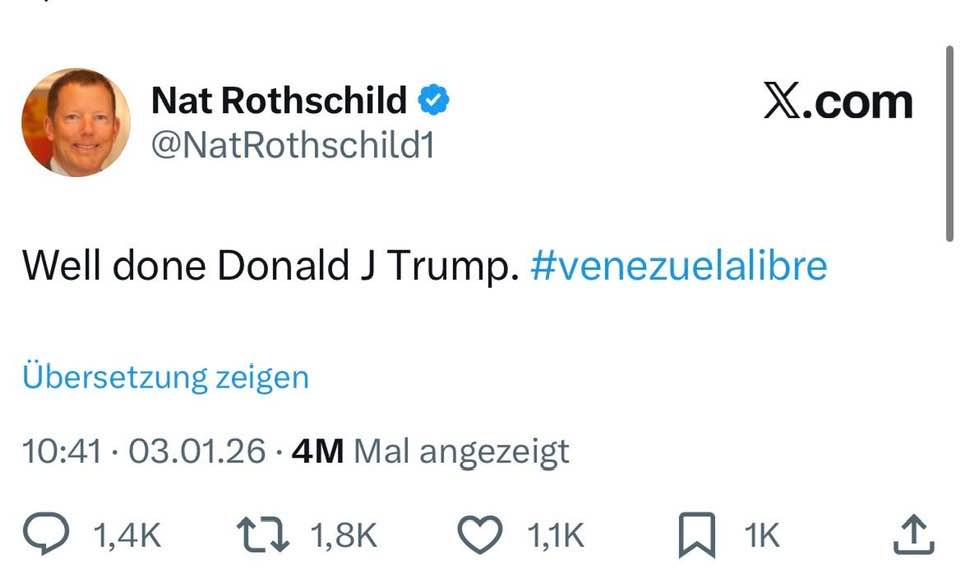The height and width of the screenshot is (581, 960).
Task: Click the 1,1K likes count
Action: tap(554, 536)
